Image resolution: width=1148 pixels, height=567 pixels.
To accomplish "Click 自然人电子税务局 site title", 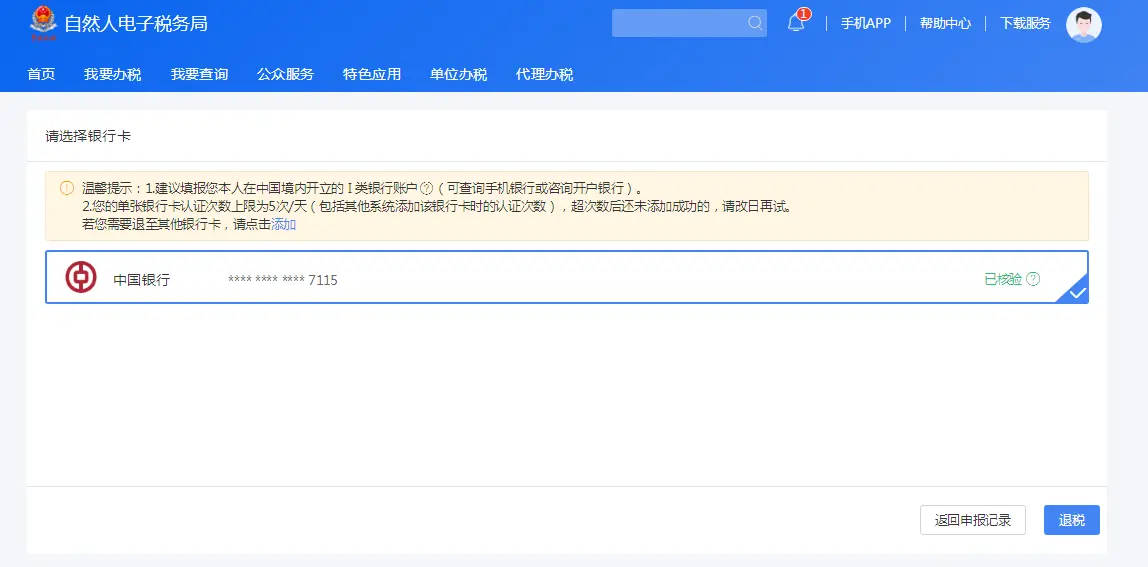I will [136, 23].
